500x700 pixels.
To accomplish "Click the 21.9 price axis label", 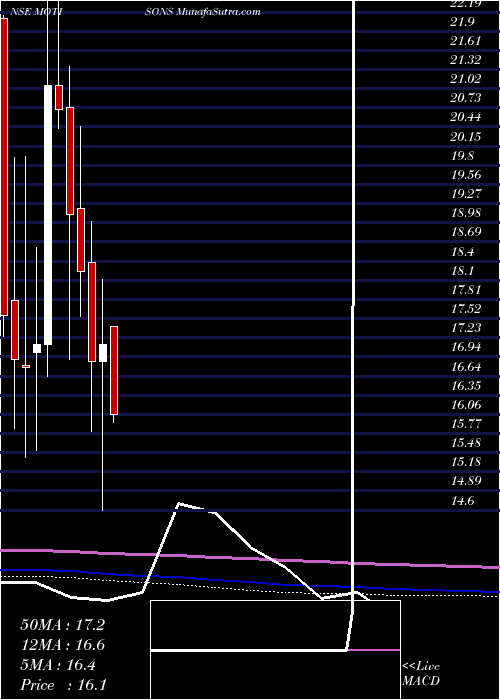I will (x=462, y=22).
